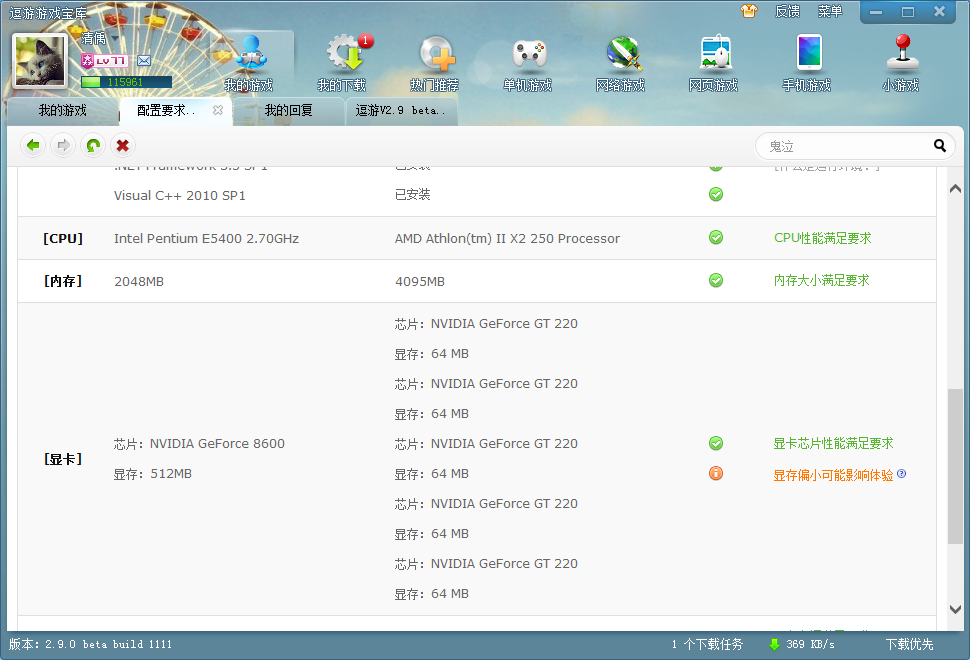Stop loading with the red X icon
Image resolution: width=970 pixels, height=660 pixels.
click(x=122, y=145)
